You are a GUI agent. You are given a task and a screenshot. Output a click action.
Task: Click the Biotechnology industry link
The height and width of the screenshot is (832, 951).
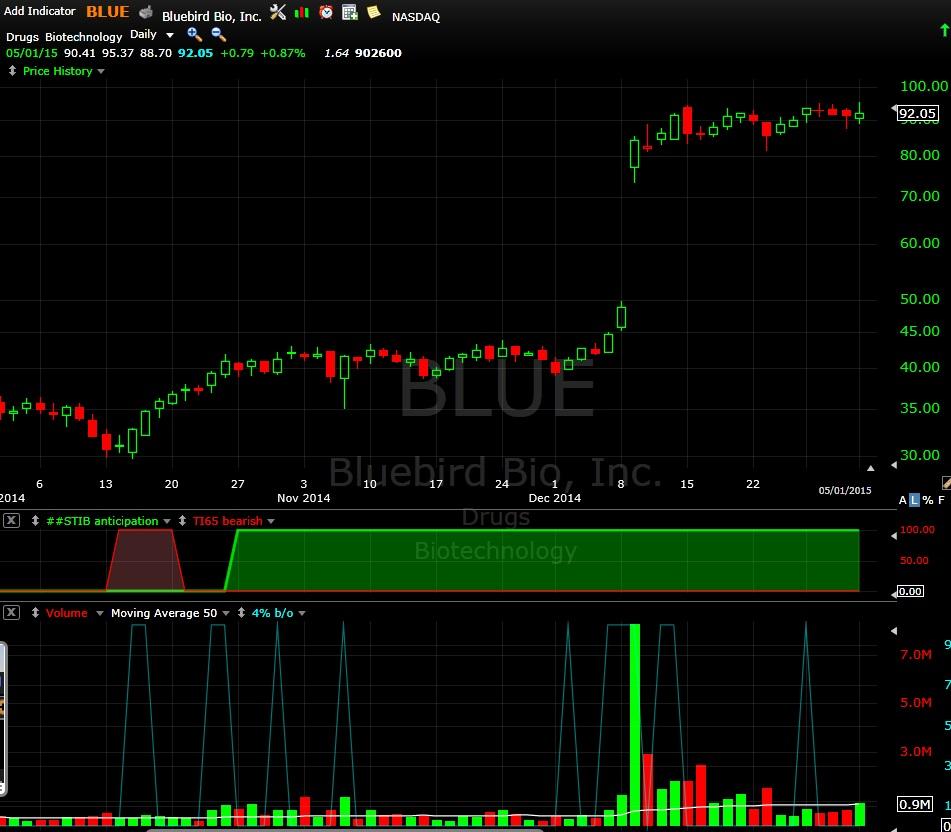84,37
